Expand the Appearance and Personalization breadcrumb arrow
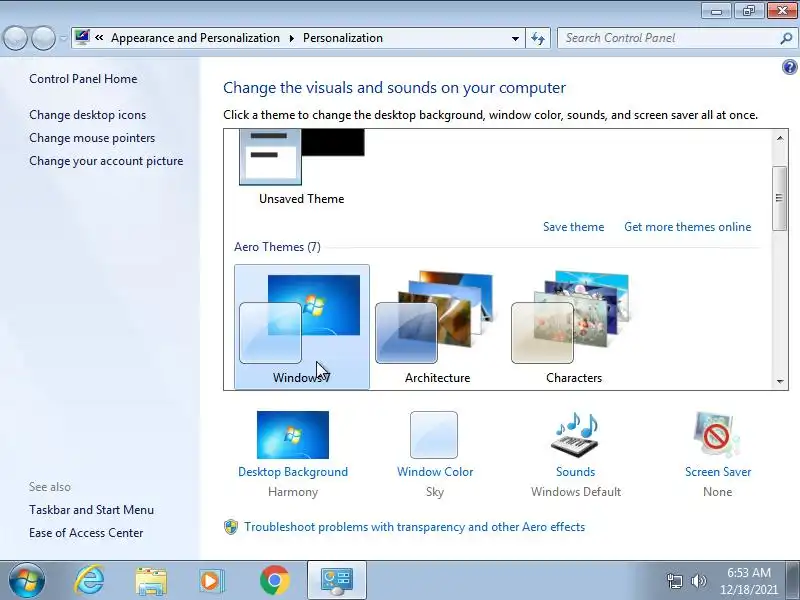This screenshot has height=600, width=800. point(292,38)
